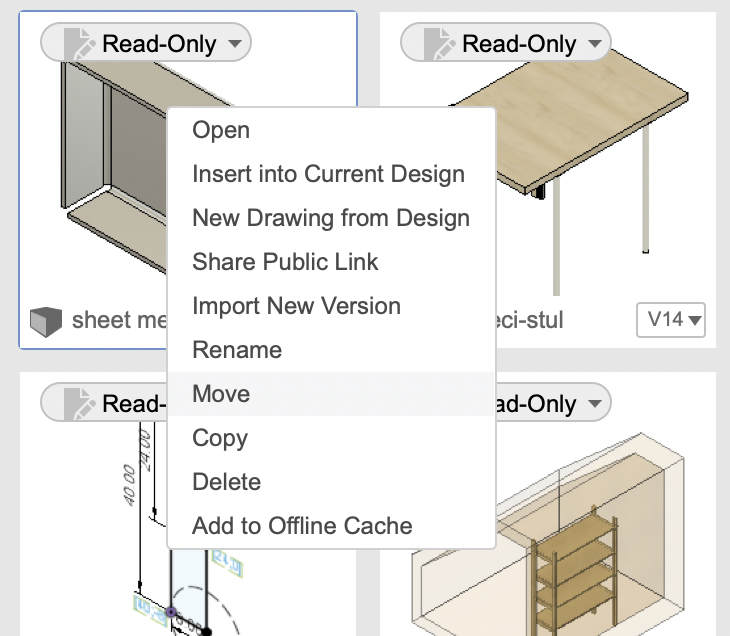Viewport: 730px width, 636px height.
Task: Choose Delete from the context menu
Action: pyautogui.click(x=226, y=482)
